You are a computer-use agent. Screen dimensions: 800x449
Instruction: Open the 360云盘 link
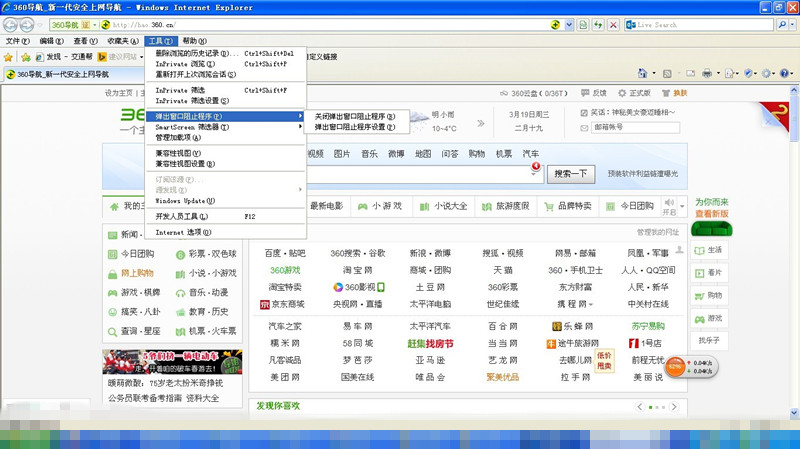[533, 93]
